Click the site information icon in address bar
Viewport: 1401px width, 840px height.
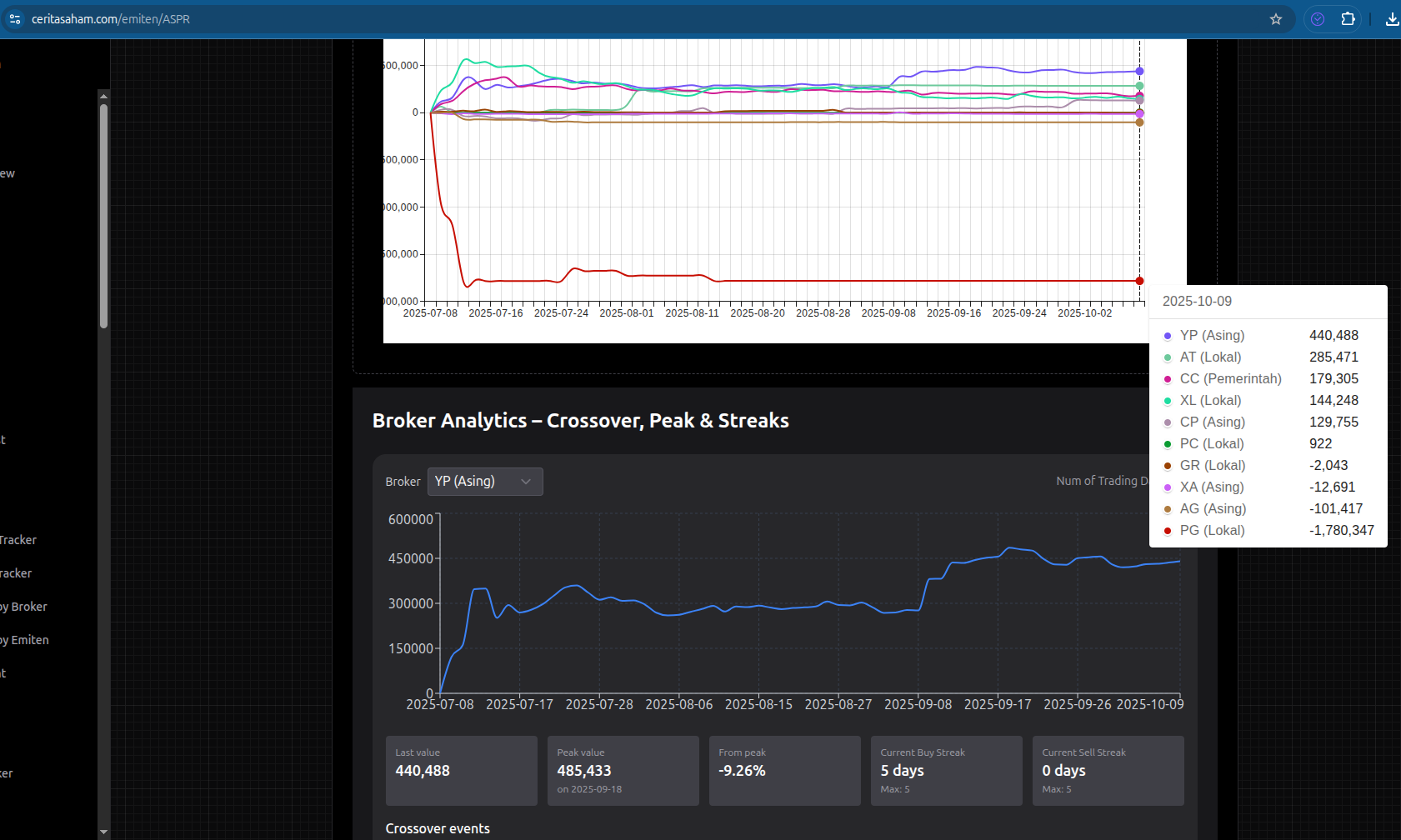coord(15,19)
